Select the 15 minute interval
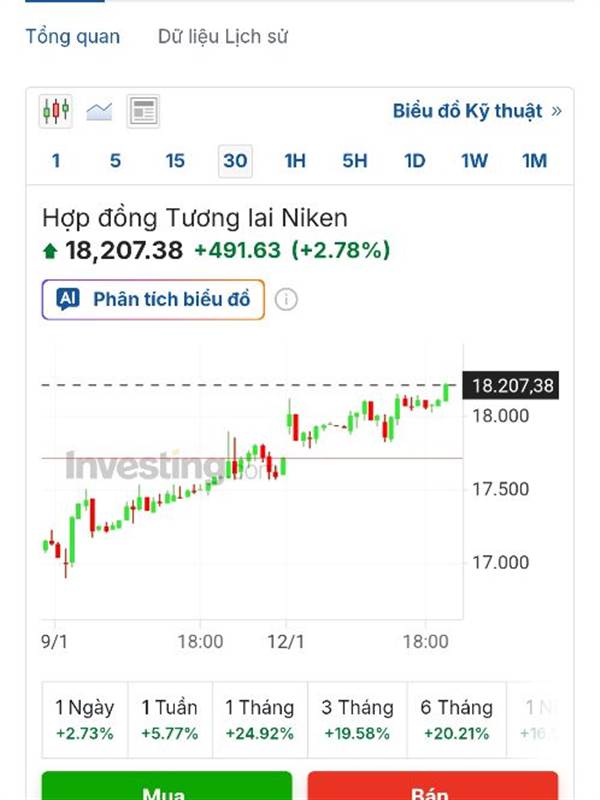 175,161
